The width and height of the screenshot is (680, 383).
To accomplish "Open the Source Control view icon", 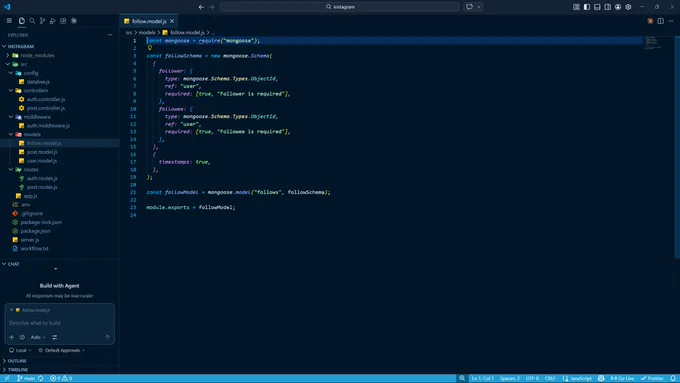I will 42,20.
